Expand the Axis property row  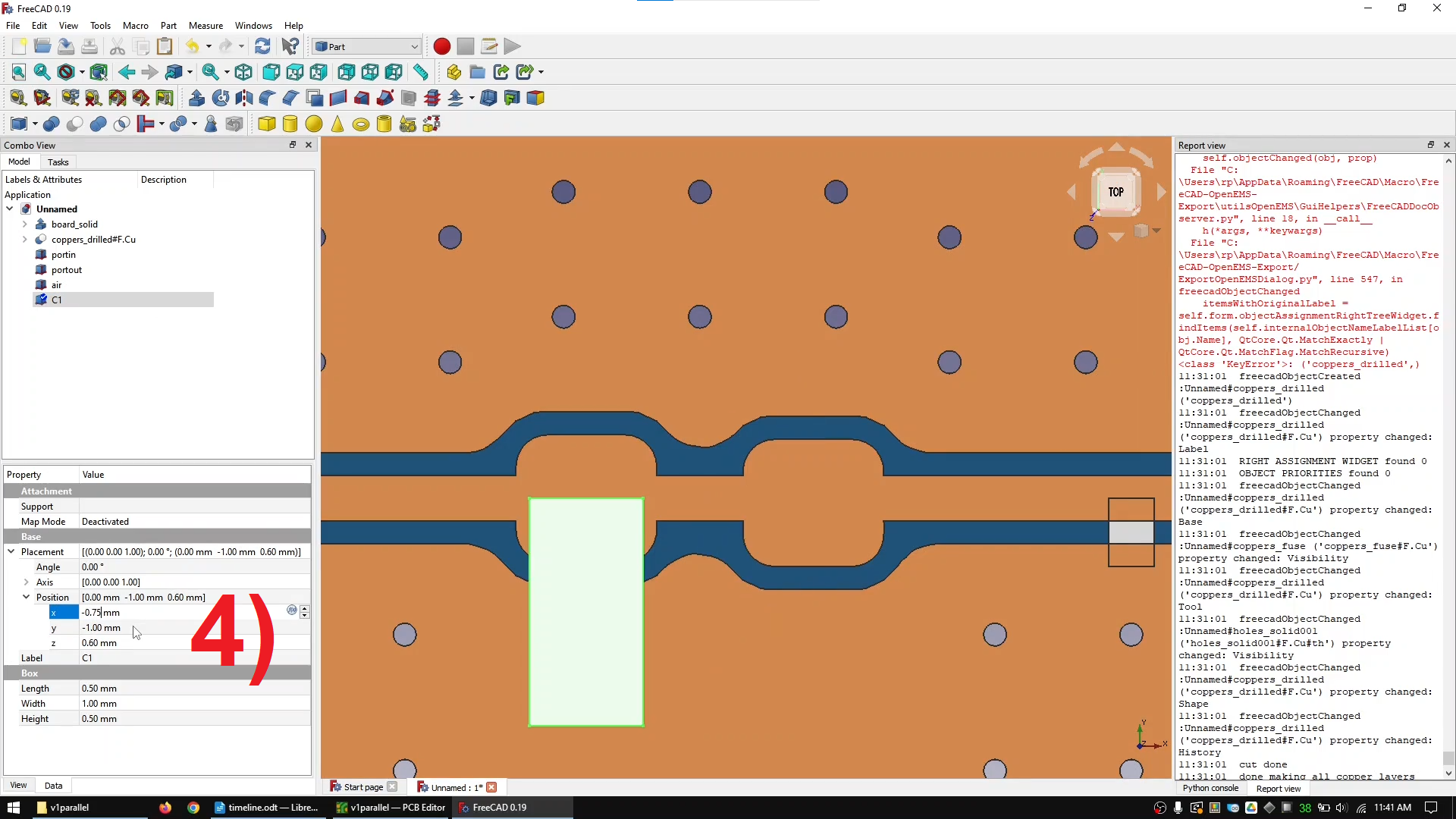coord(27,582)
